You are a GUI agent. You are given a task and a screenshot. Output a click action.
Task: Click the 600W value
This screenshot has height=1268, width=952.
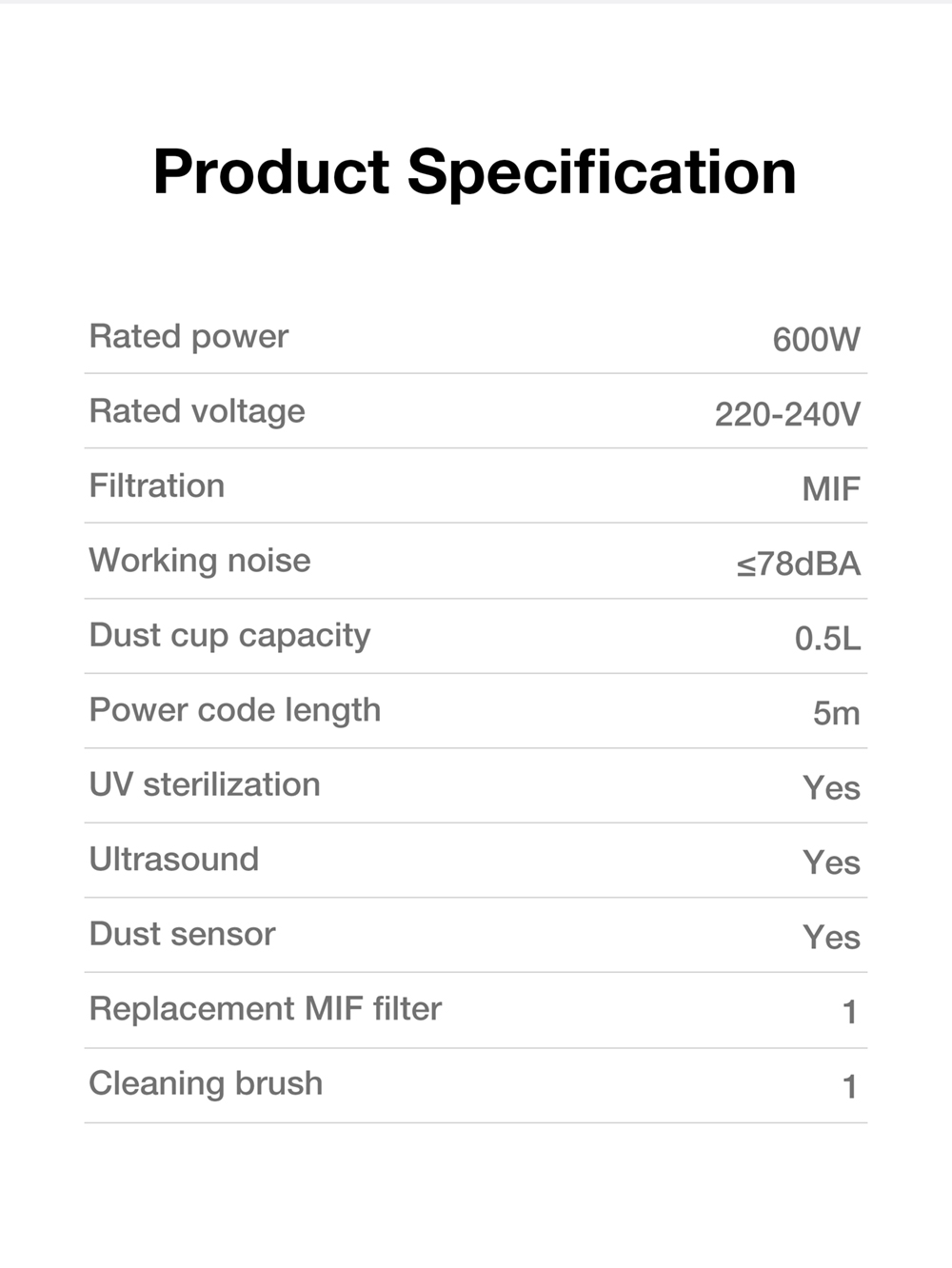[816, 340]
